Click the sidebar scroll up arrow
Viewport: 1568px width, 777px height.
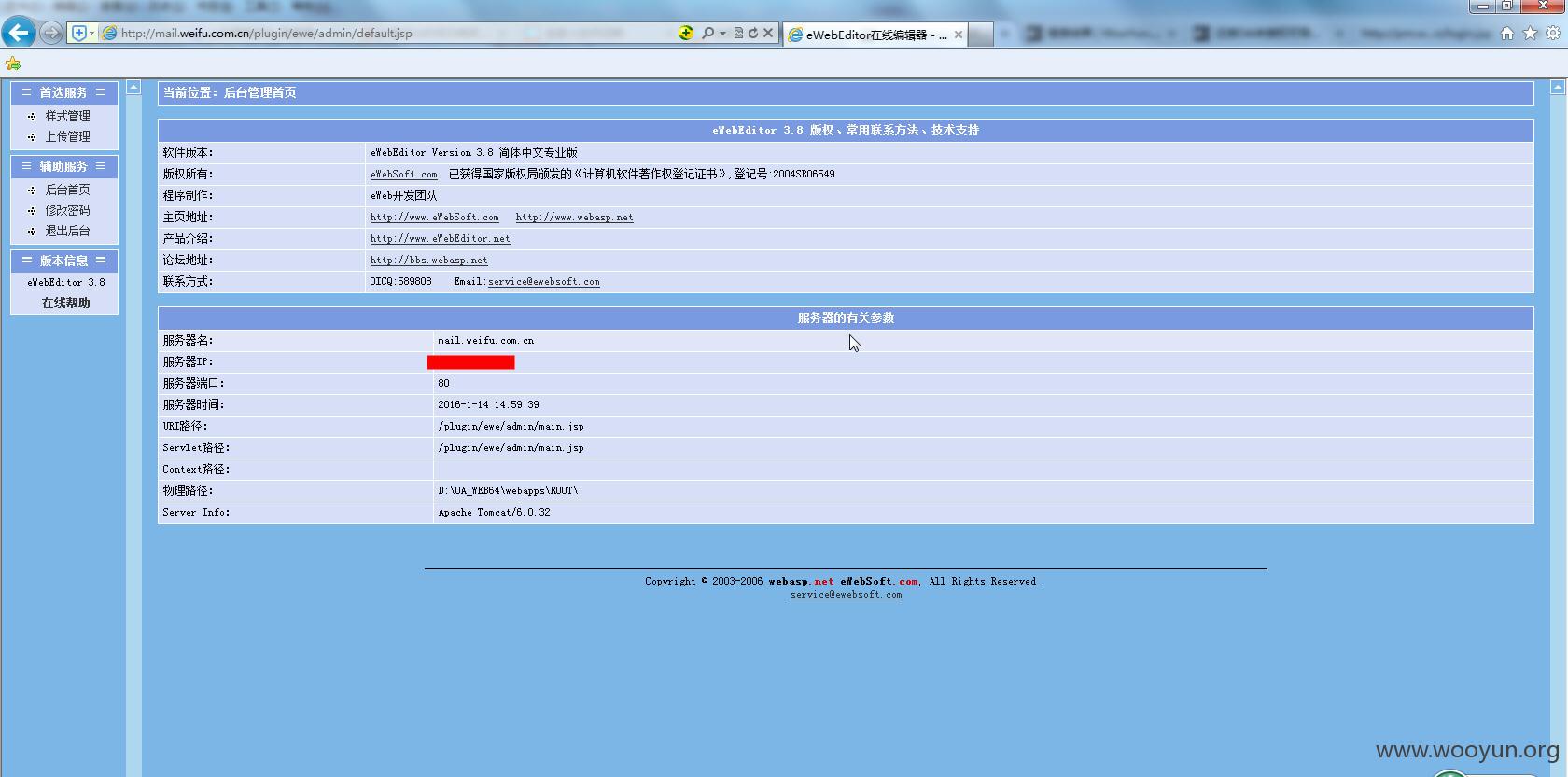pyautogui.click(x=133, y=87)
